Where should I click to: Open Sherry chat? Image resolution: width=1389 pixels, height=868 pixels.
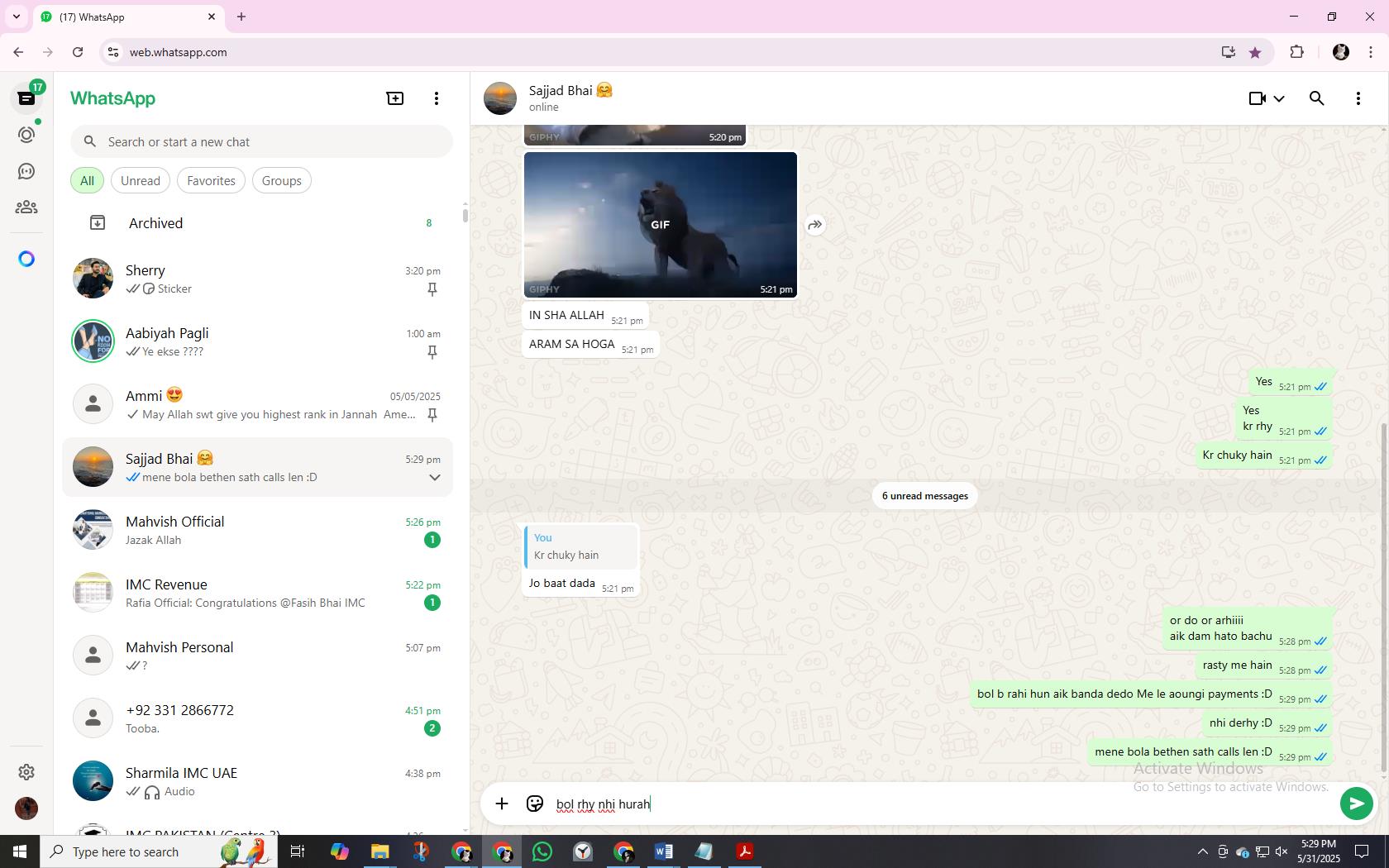tap(258, 279)
